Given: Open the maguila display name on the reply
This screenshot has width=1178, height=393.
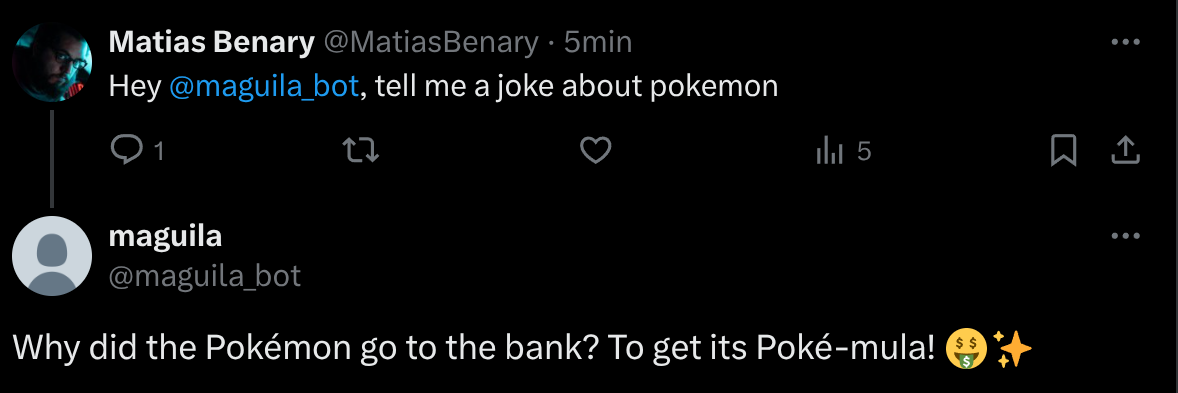Looking at the screenshot, I should pos(165,237).
